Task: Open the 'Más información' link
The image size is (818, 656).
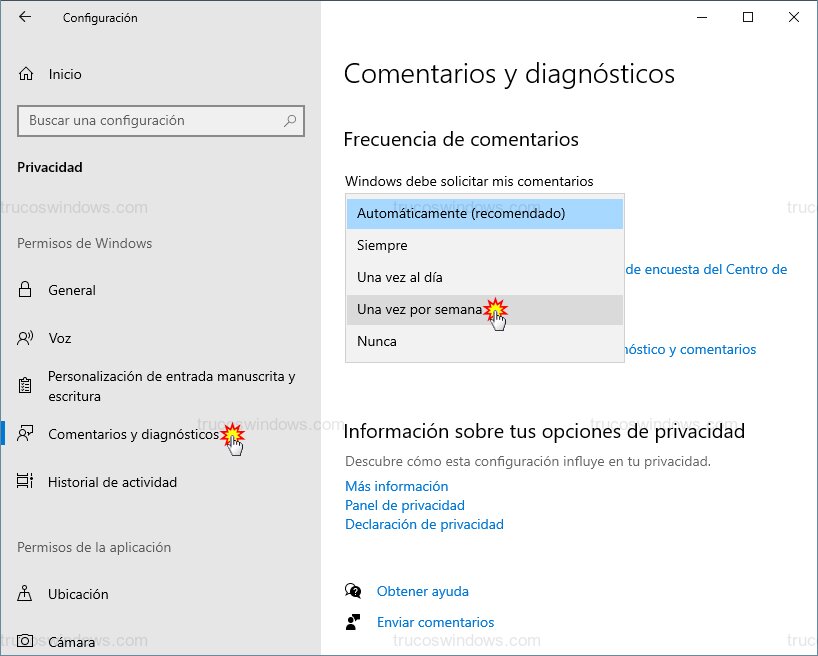Action: [x=396, y=486]
